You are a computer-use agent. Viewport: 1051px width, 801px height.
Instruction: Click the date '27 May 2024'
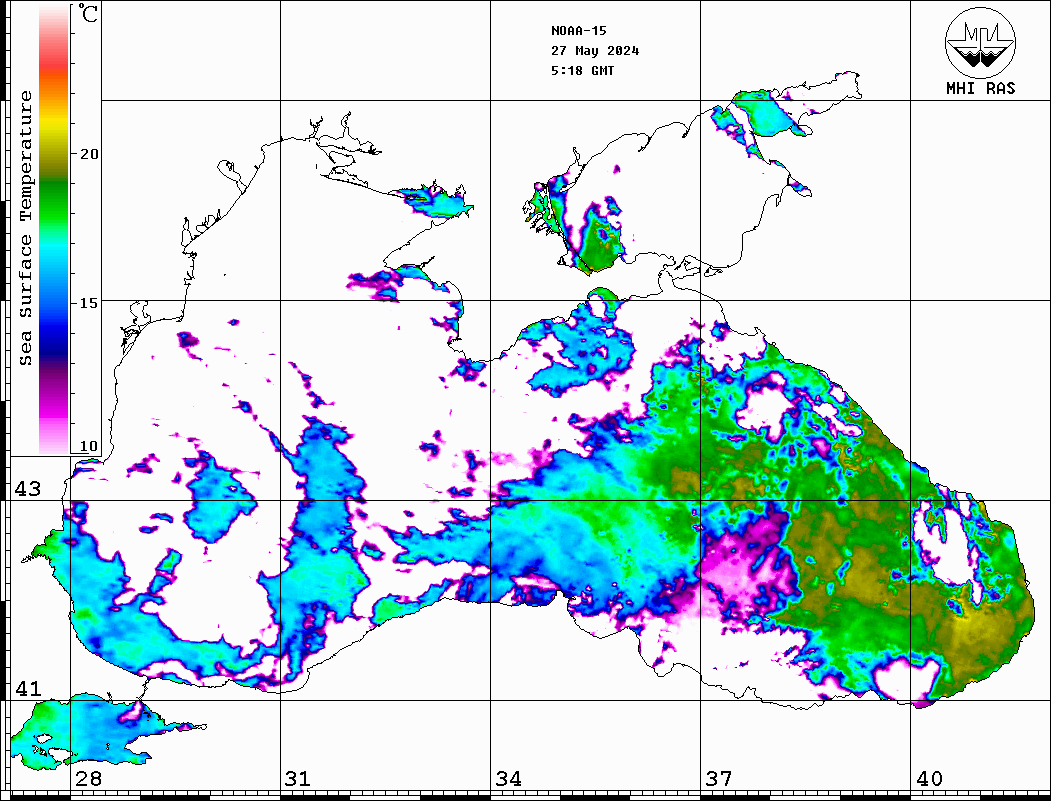pyautogui.click(x=595, y=51)
